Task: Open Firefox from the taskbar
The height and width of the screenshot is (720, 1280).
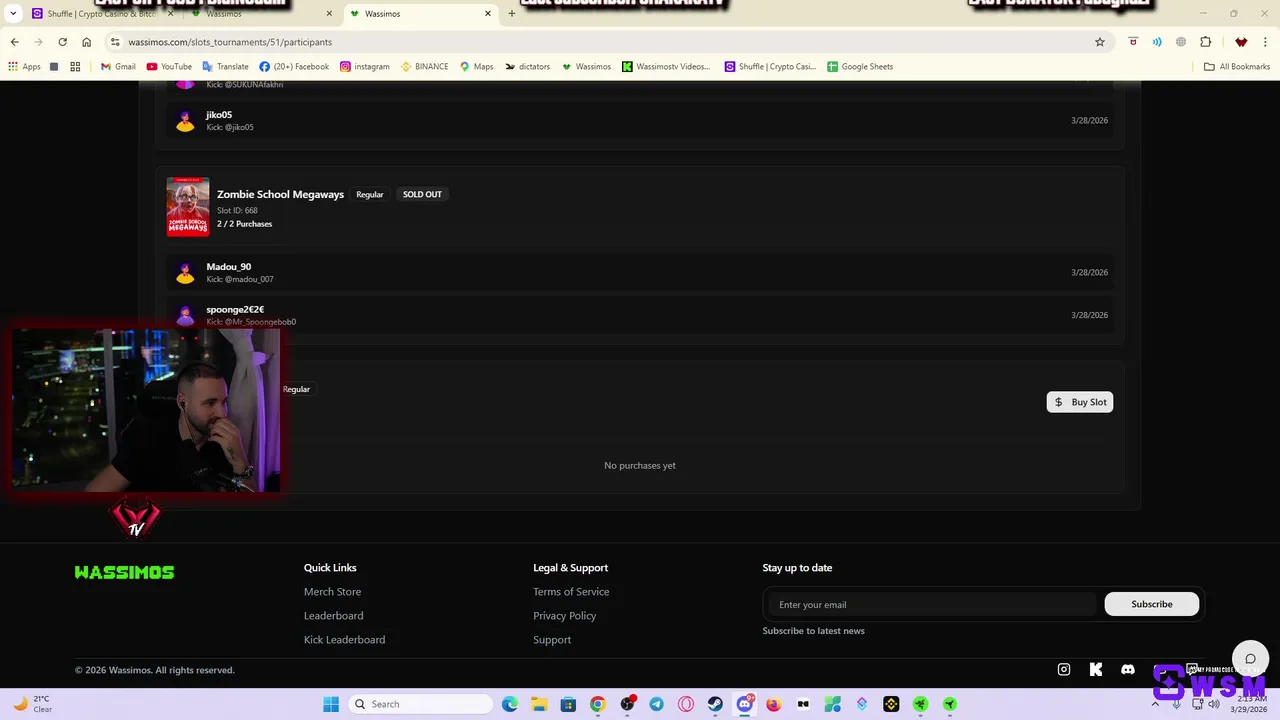Action: coord(774,704)
